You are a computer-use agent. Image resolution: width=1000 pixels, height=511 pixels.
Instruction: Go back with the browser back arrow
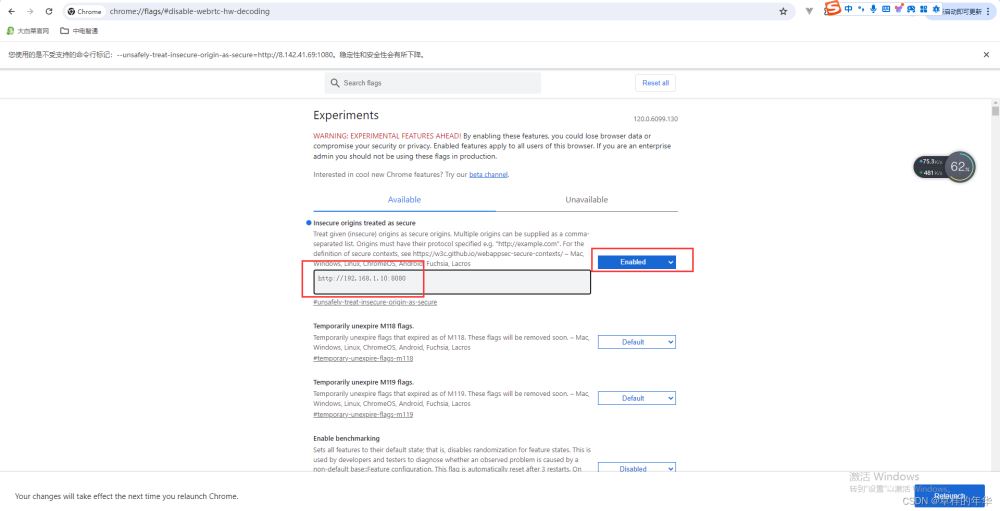(11, 11)
